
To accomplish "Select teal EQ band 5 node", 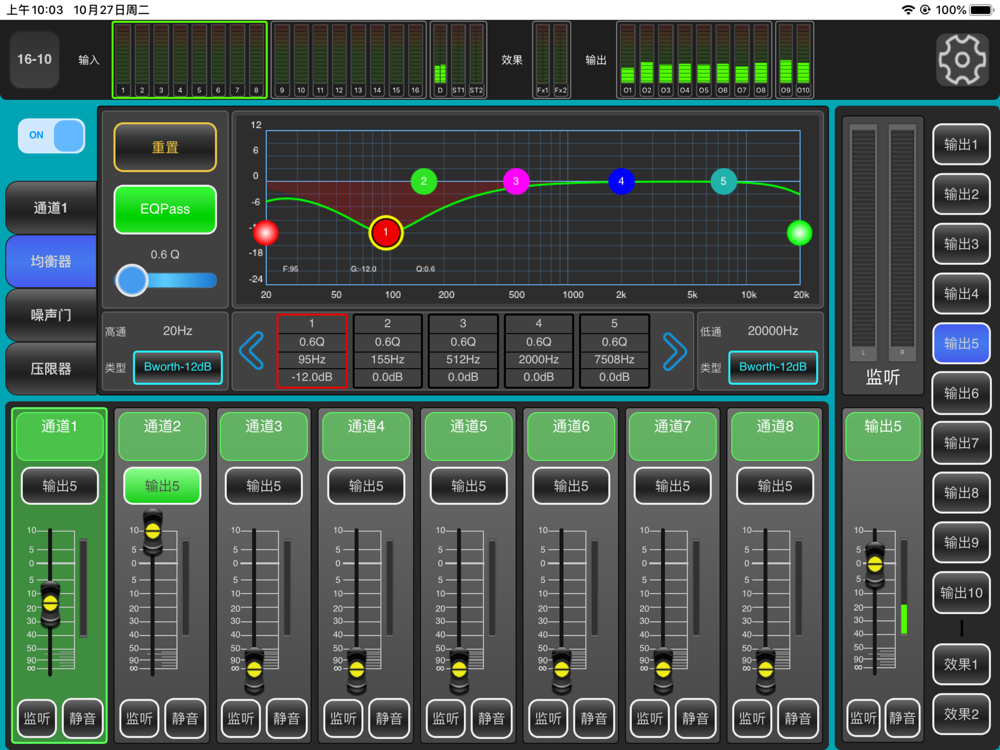I will coord(724,182).
